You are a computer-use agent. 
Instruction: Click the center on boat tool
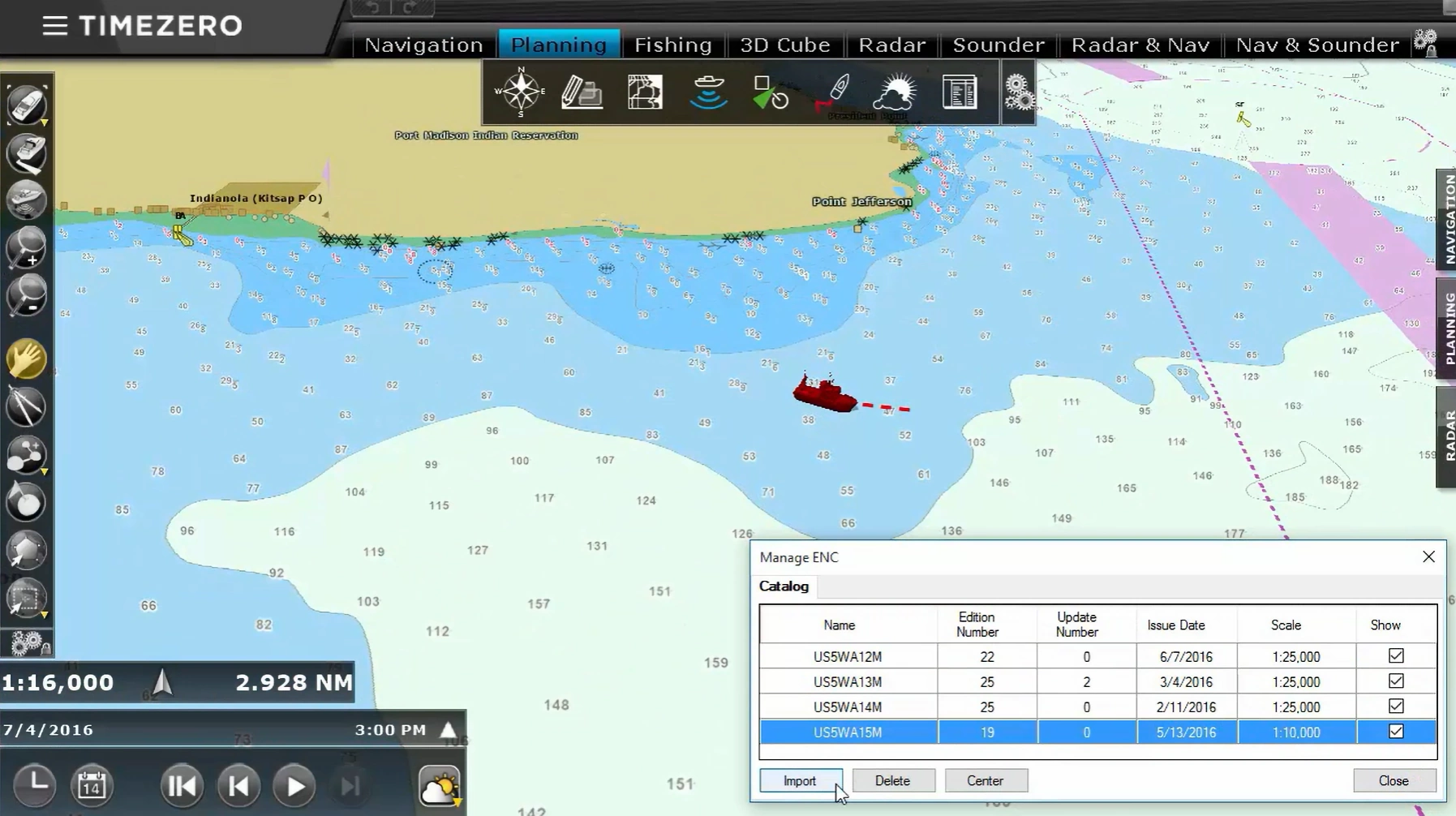(x=27, y=105)
